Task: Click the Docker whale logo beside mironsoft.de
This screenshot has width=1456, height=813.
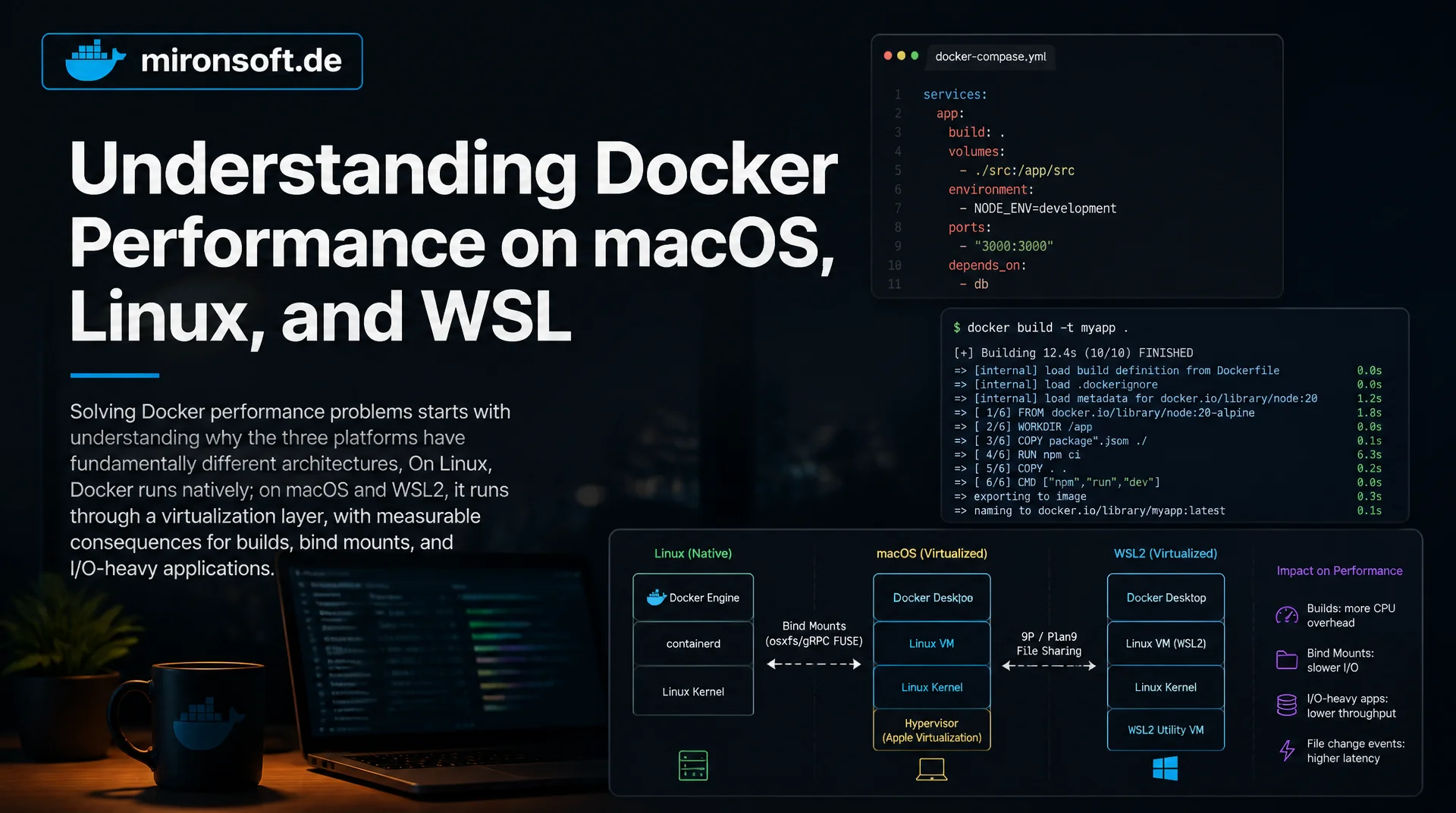Action: click(x=96, y=60)
